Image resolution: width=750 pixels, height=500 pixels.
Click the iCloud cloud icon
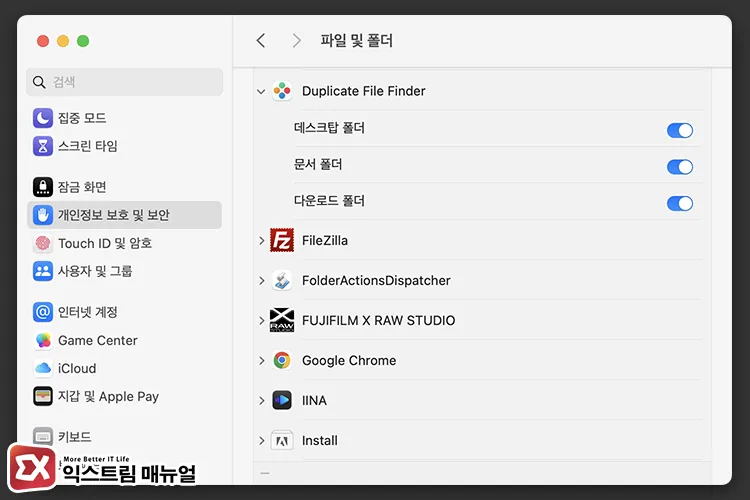(43, 368)
